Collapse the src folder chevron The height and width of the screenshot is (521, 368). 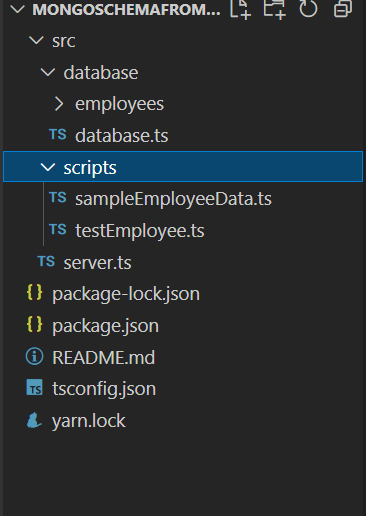coord(36,41)
